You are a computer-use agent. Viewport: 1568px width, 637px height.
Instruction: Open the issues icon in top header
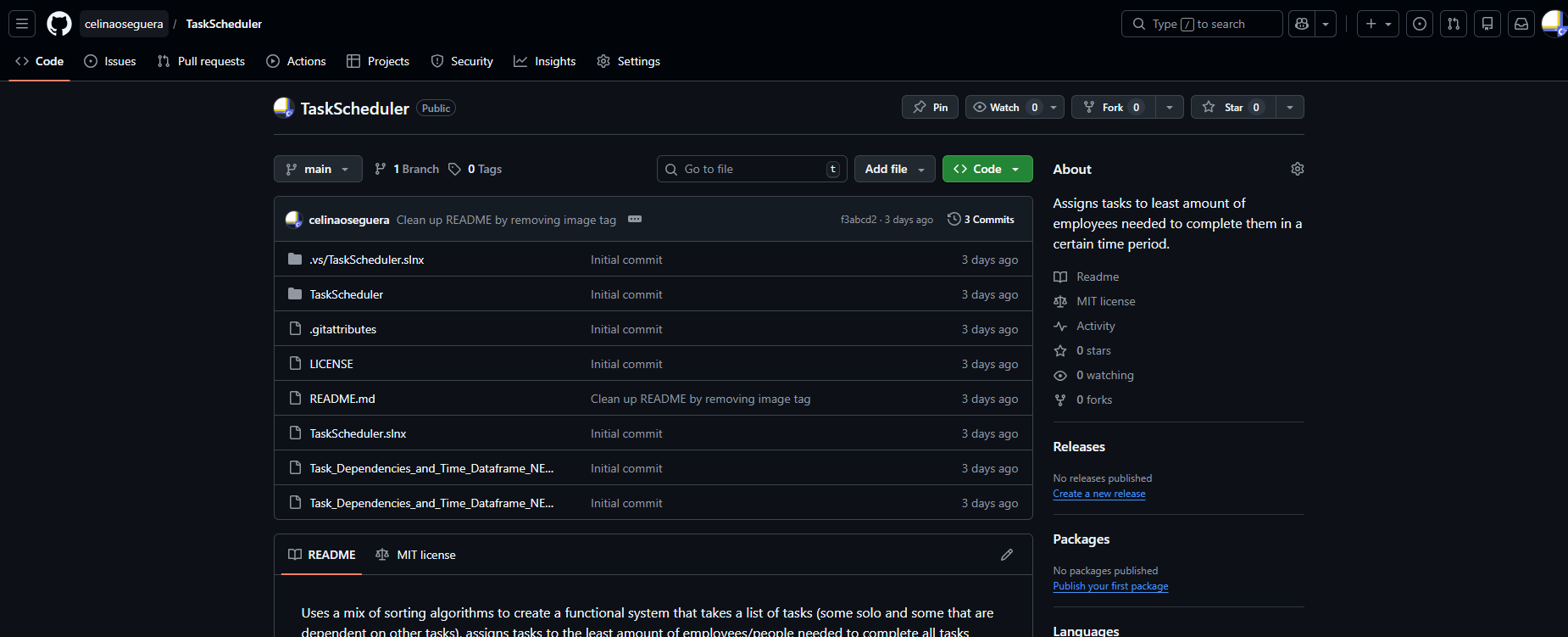pyautogui.click(x=1420, y=24)
